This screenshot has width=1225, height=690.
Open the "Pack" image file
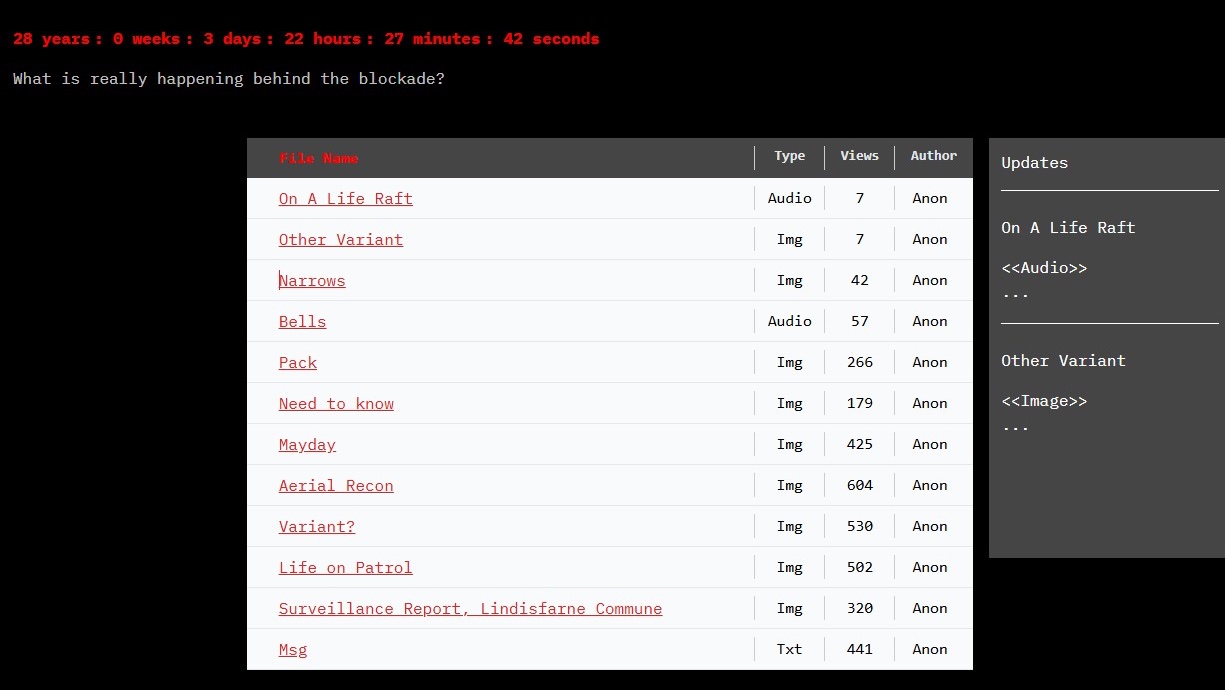coord(297,362)
